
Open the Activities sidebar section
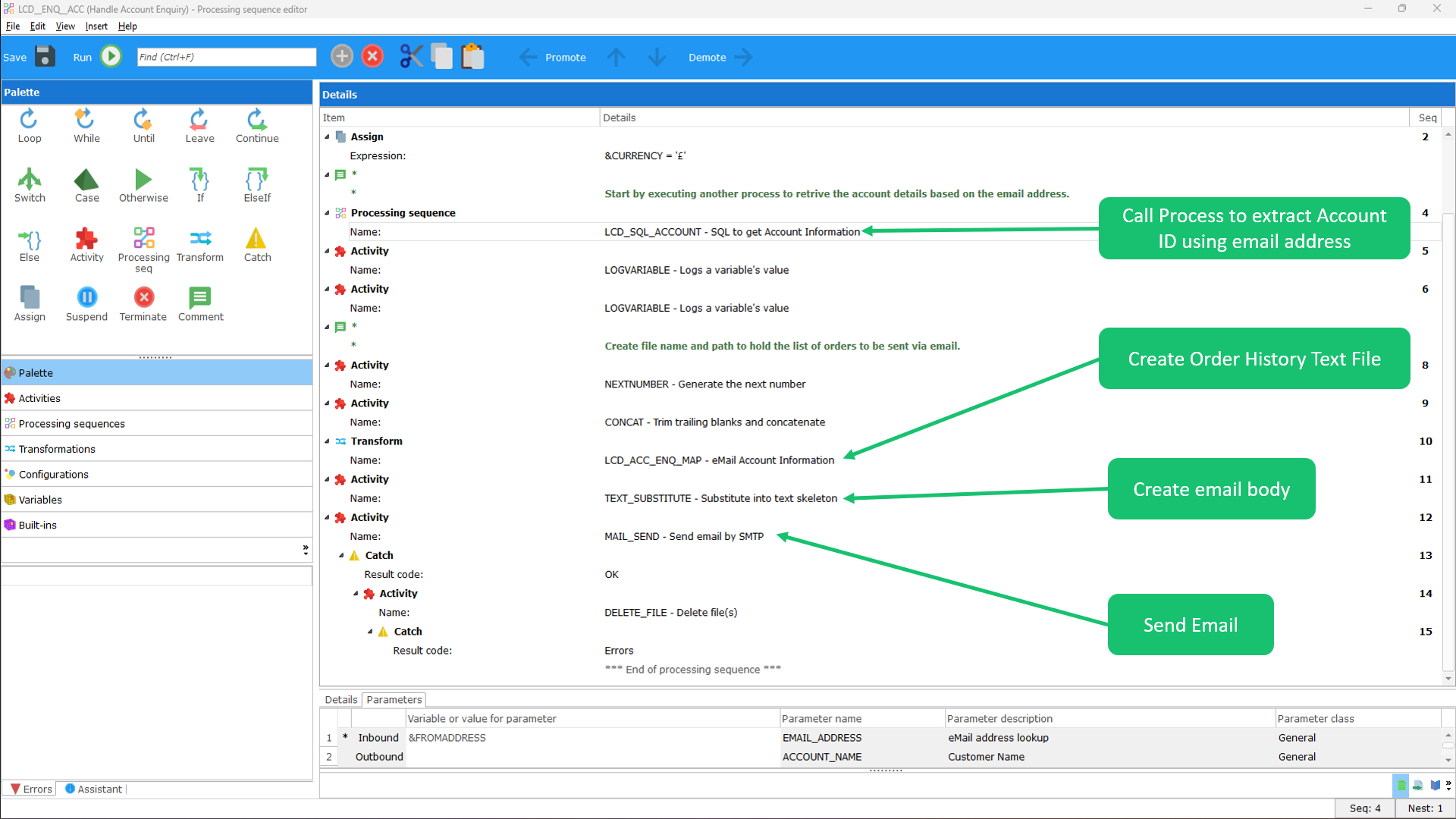tap(156, 398)
